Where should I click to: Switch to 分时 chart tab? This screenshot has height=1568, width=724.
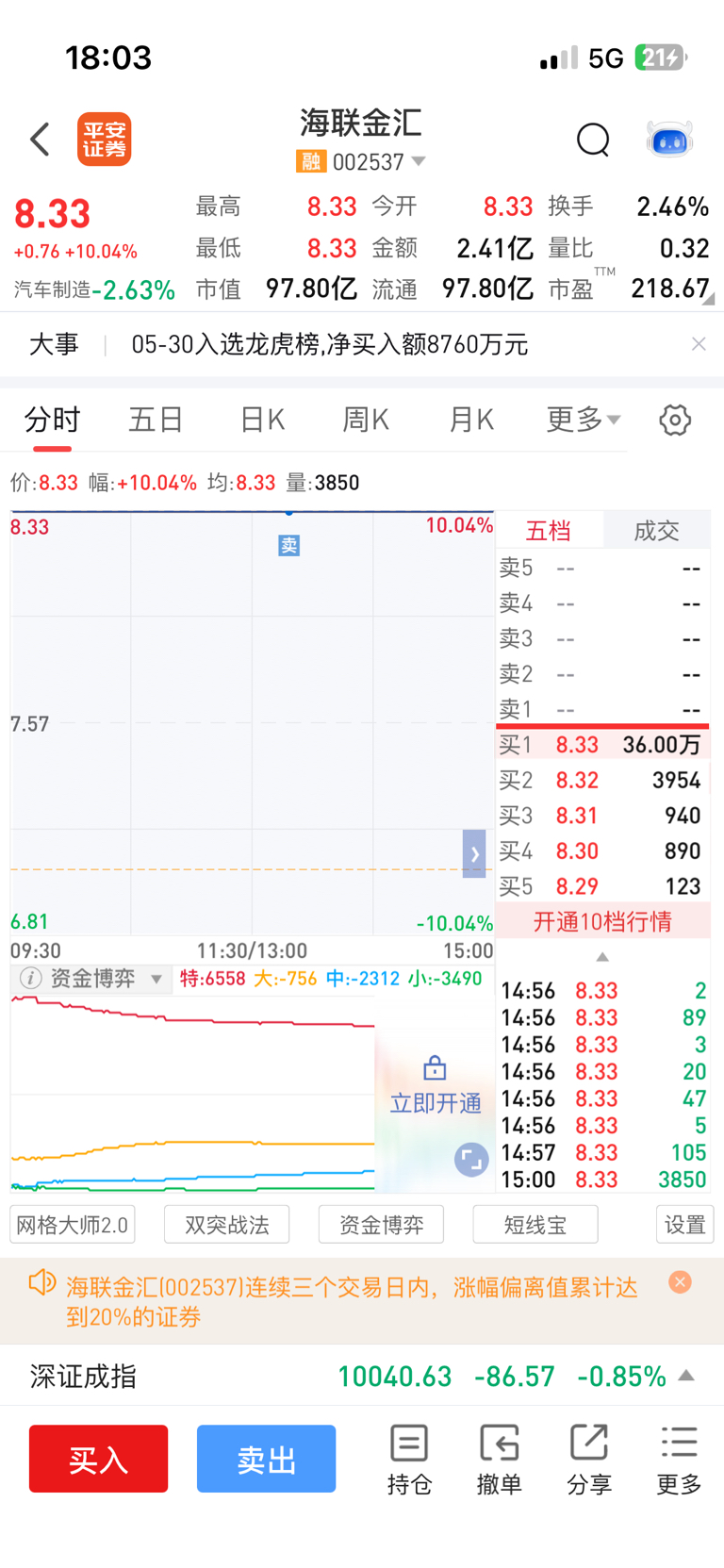tap(53, 420)
